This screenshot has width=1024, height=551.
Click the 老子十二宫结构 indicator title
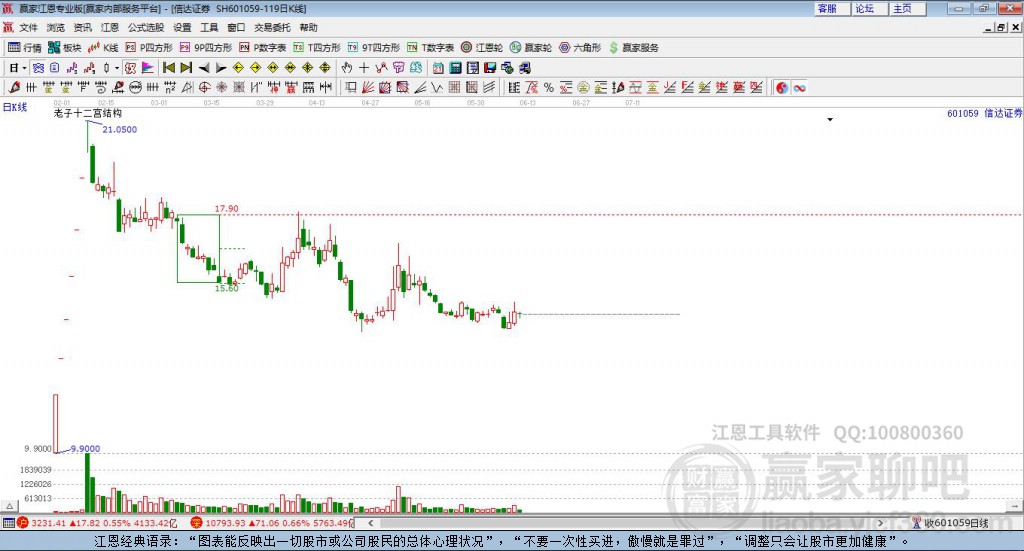[88, 113]
